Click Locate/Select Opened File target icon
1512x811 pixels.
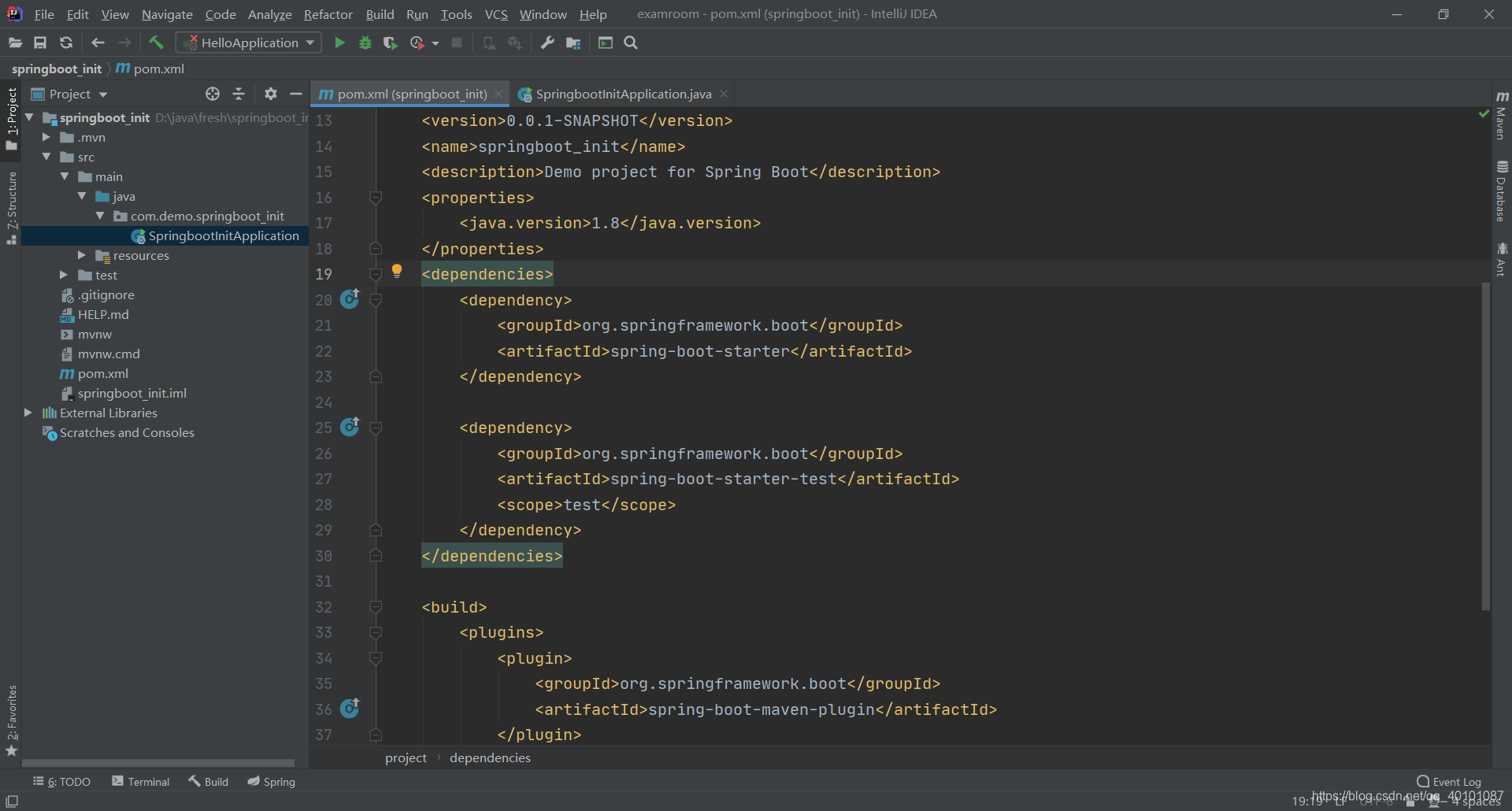(x=213, y=94)
